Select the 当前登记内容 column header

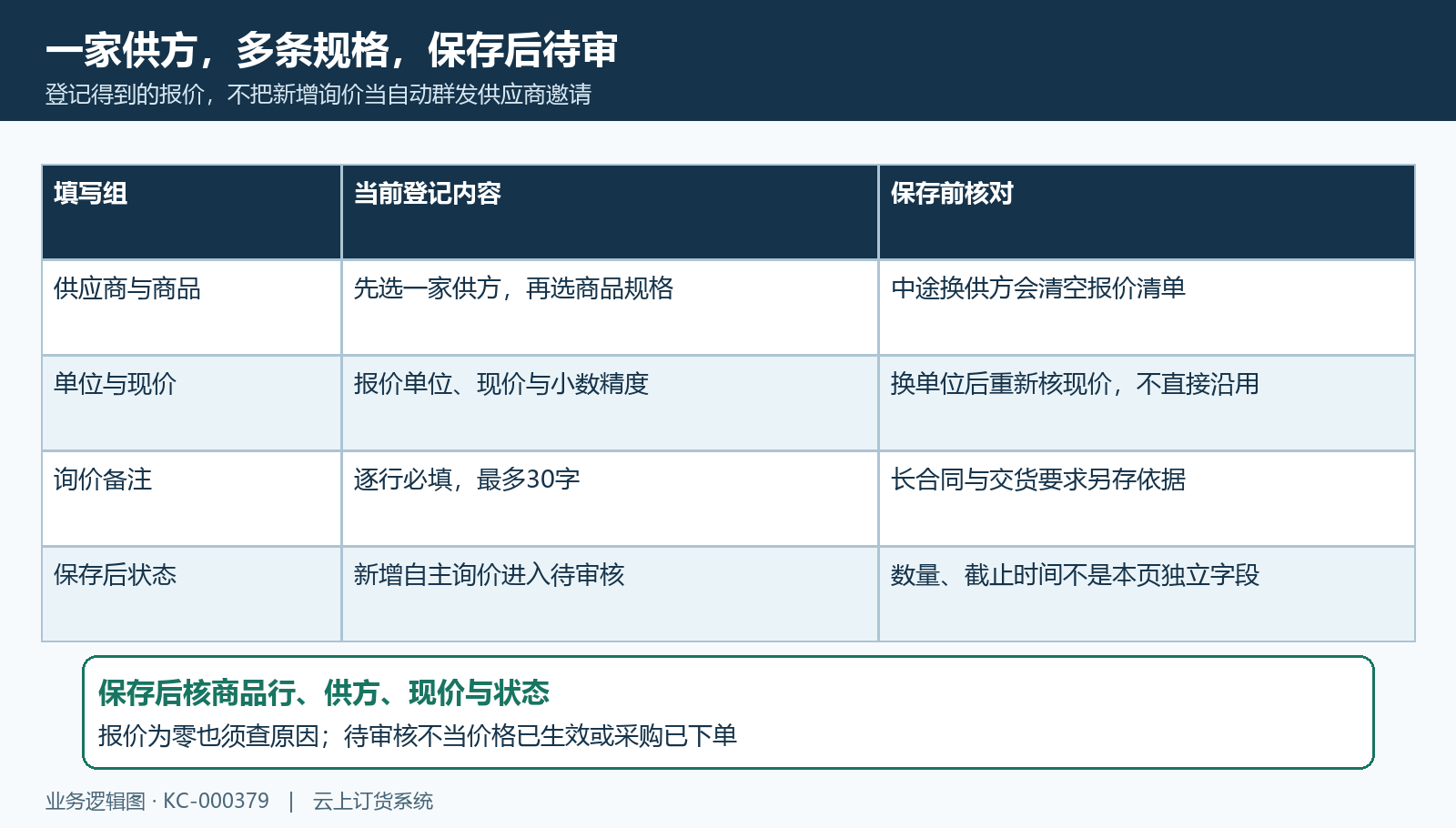(610, 212)
